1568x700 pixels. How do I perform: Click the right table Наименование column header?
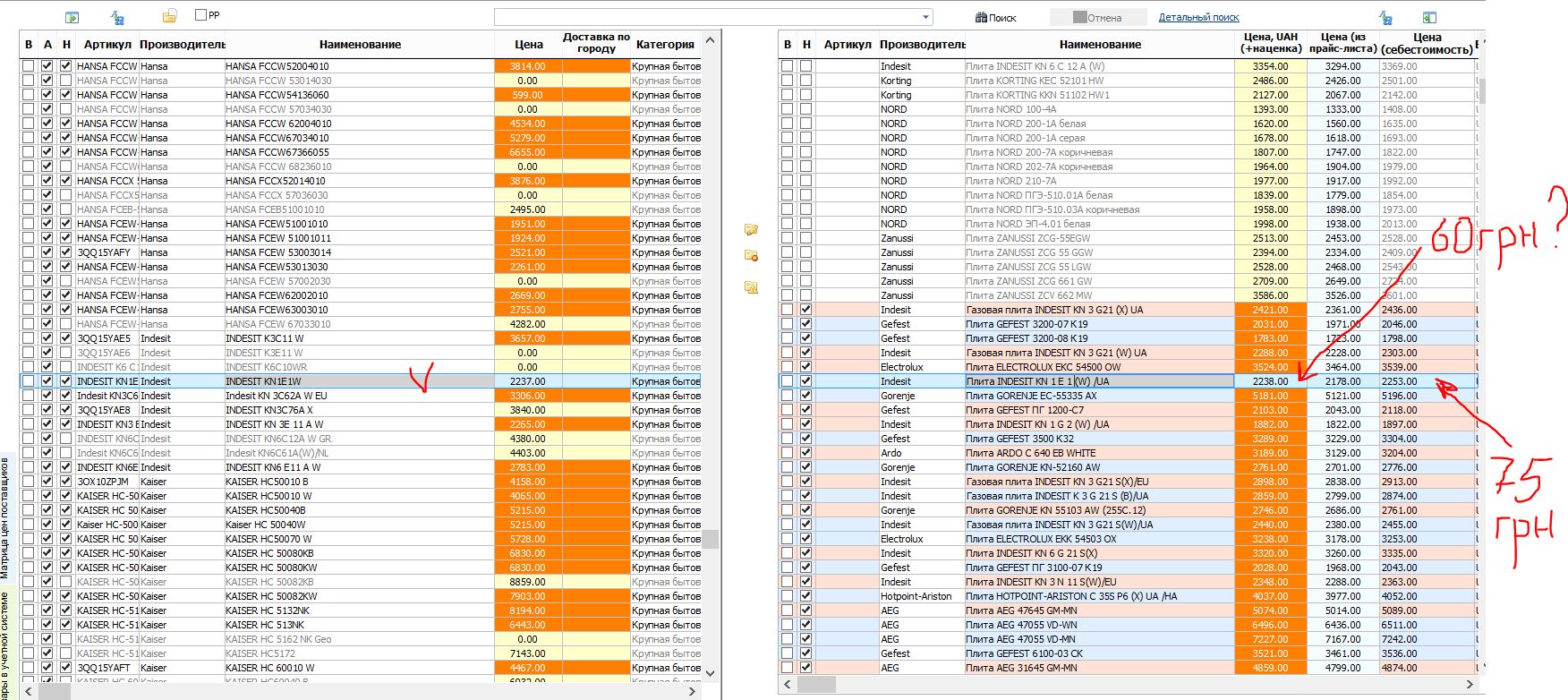[x=1100, y=44]
